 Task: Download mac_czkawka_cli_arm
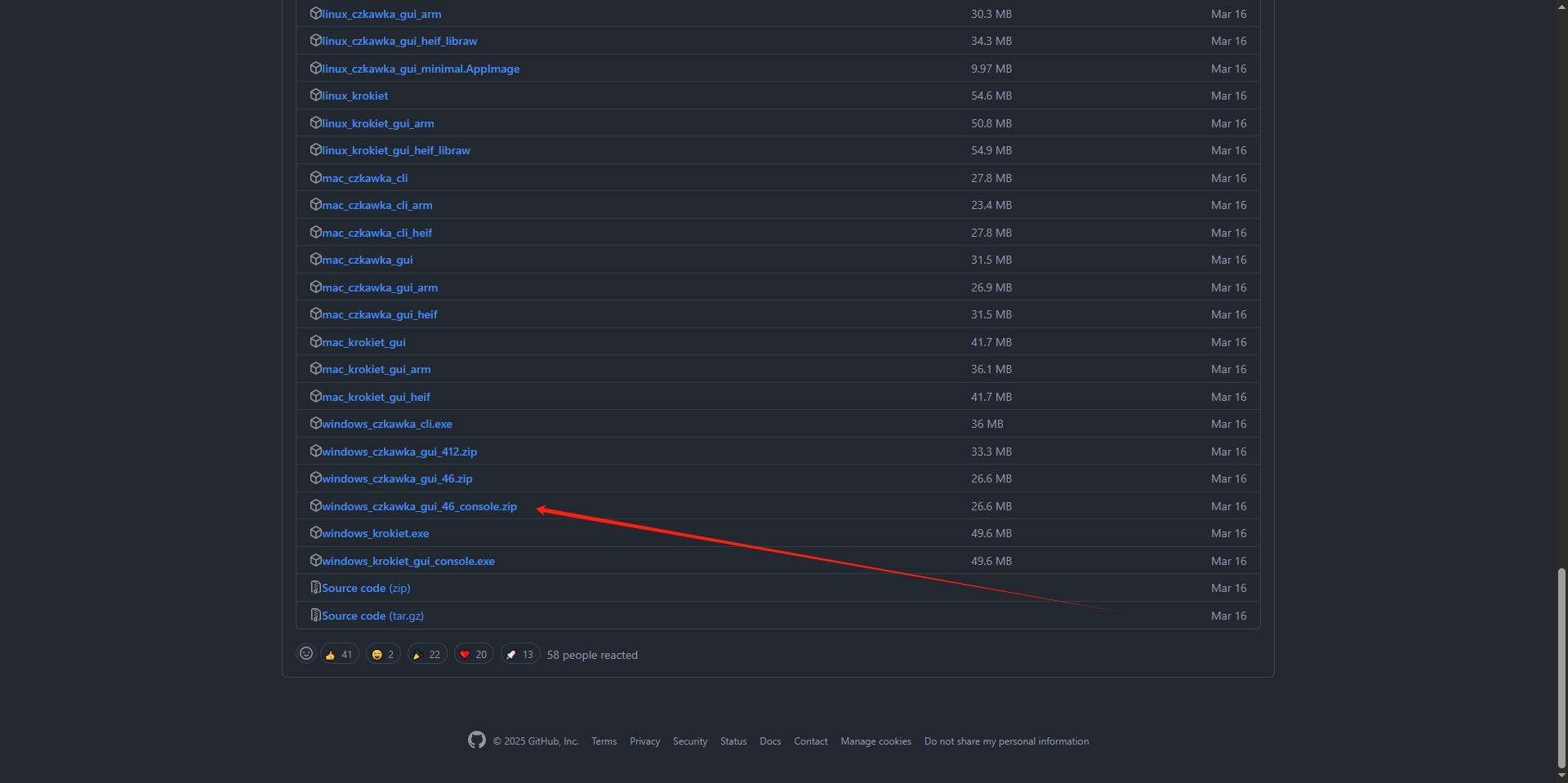377,205
